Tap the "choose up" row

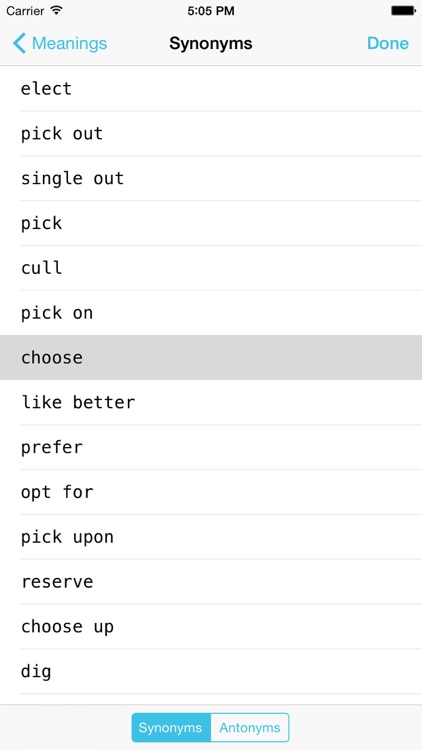pos(211,627)
